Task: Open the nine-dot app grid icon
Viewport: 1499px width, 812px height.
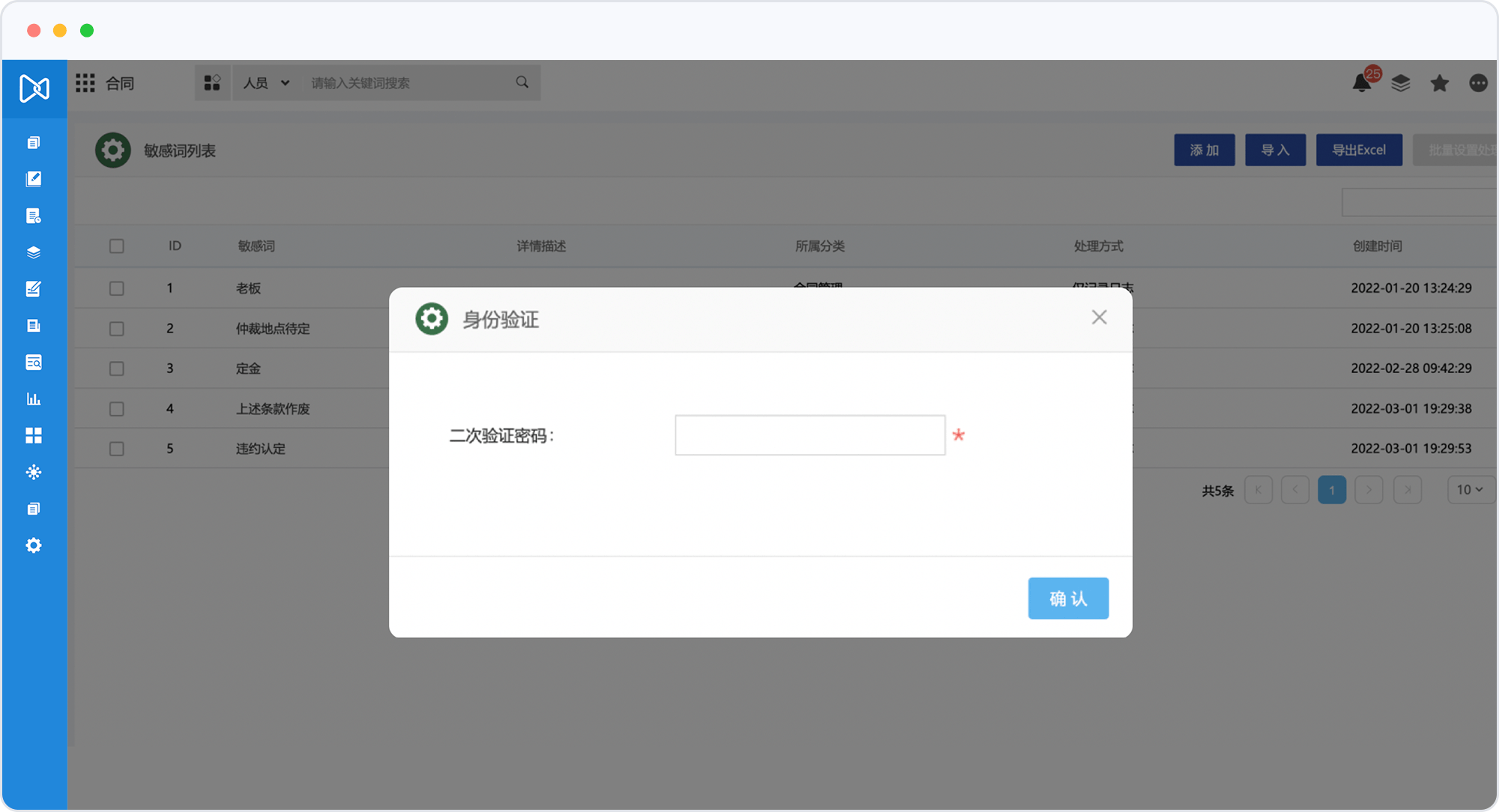Action: click(85, 83)
